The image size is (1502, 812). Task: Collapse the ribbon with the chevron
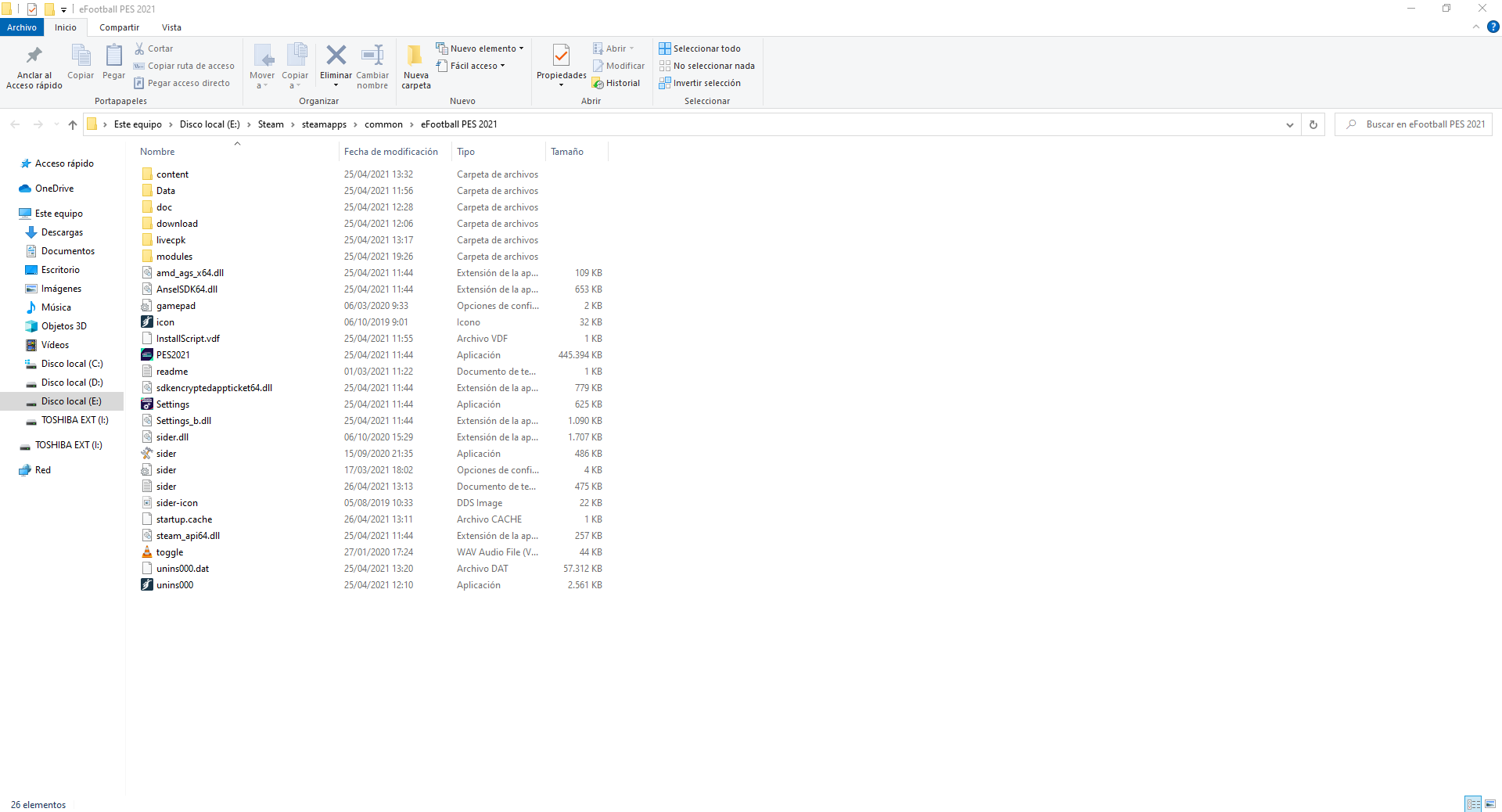1476,27
